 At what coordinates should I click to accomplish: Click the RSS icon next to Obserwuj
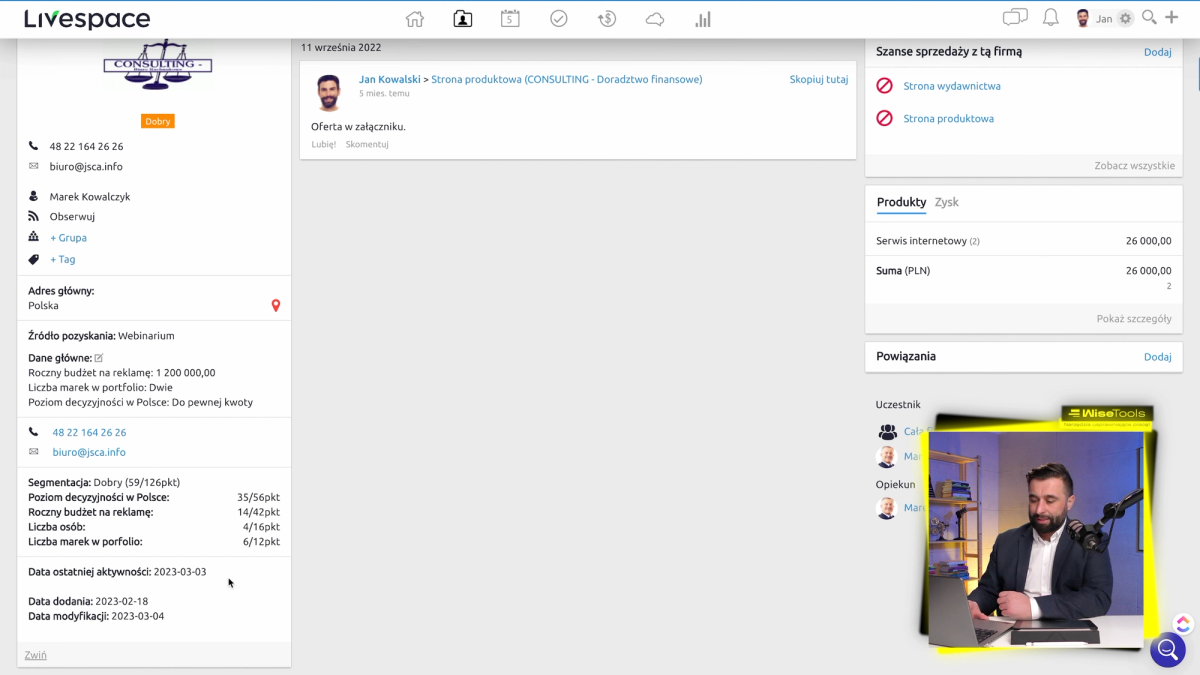(x=33, y=216)
